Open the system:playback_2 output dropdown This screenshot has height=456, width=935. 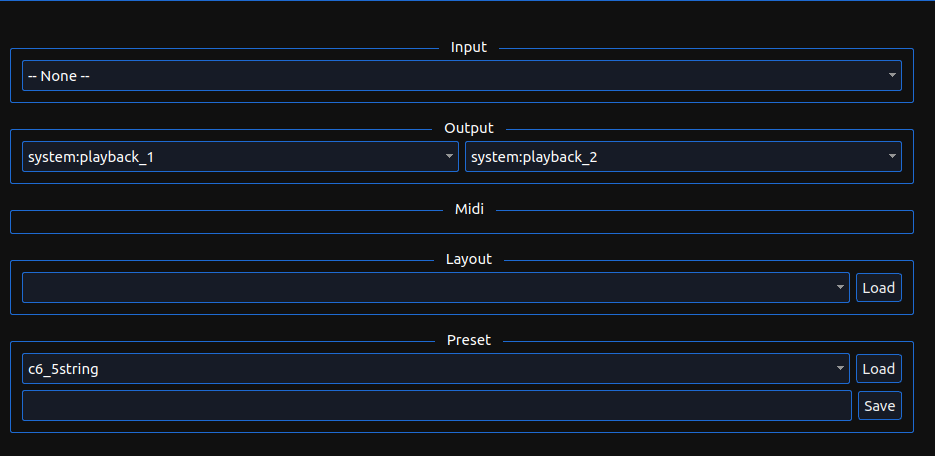(682, 157)
